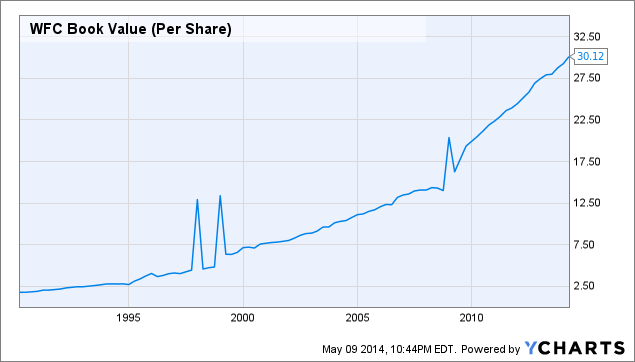Click the 2005 x-axis label
This screenshot has height=362, width=635.
(357, 317)
